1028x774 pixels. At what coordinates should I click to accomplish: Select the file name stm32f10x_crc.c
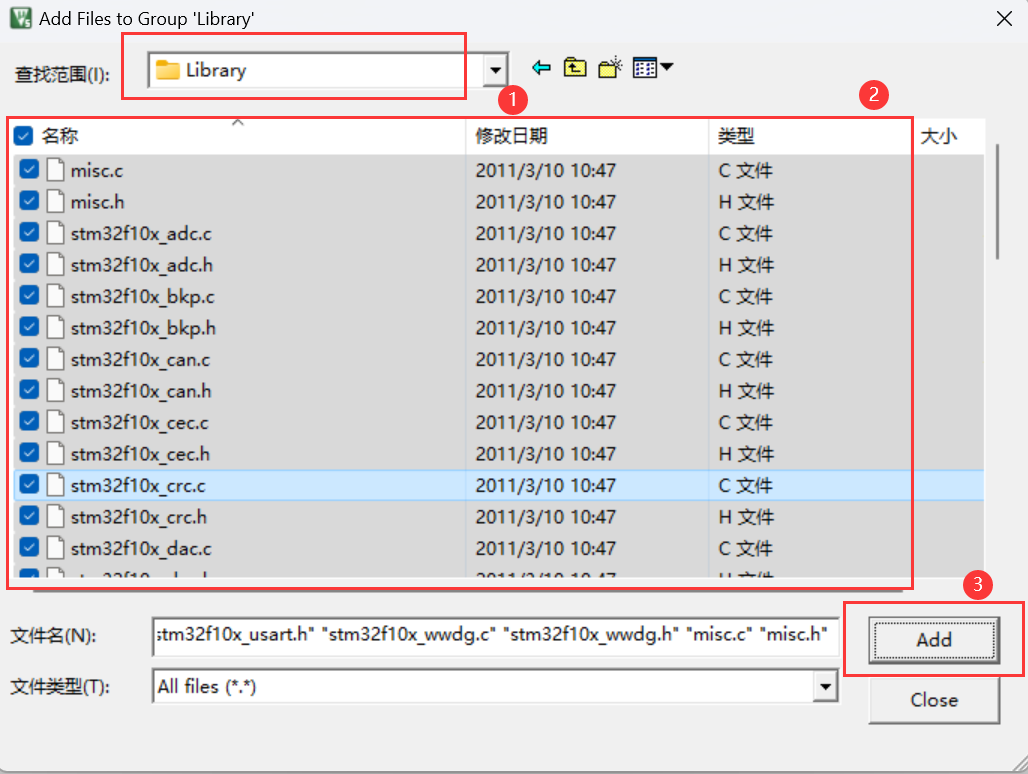point(138,485)
